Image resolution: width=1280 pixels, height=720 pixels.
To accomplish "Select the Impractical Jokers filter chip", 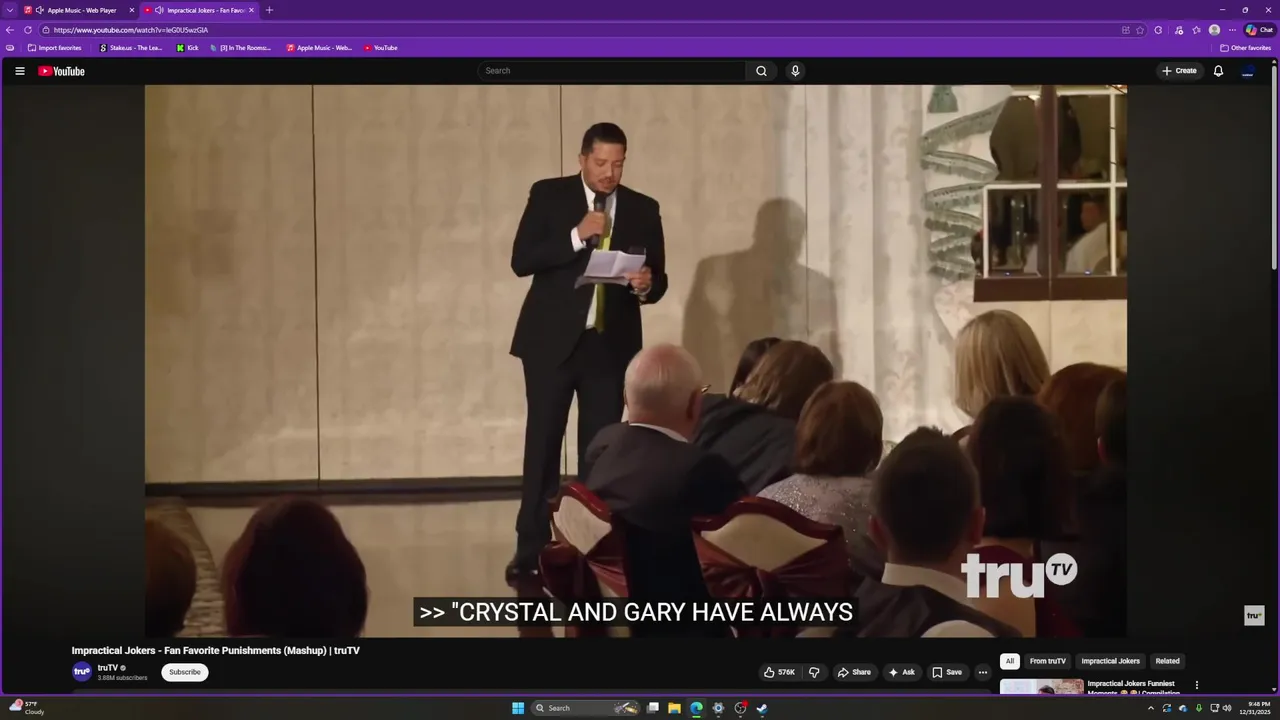I will pyautogui.click(x=1110, y=661).
